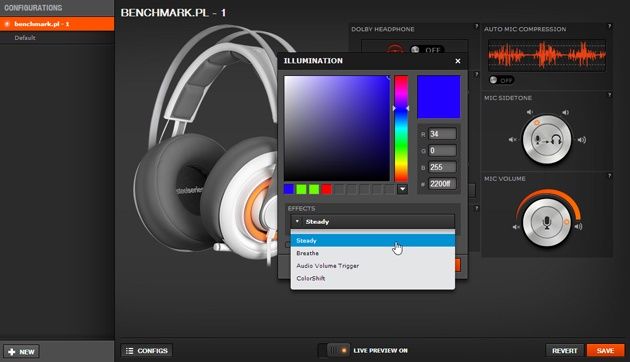Click the plus icon on the NEW button
The width and height of the screenshot is (630, 362).
click(x=12, y=352)
